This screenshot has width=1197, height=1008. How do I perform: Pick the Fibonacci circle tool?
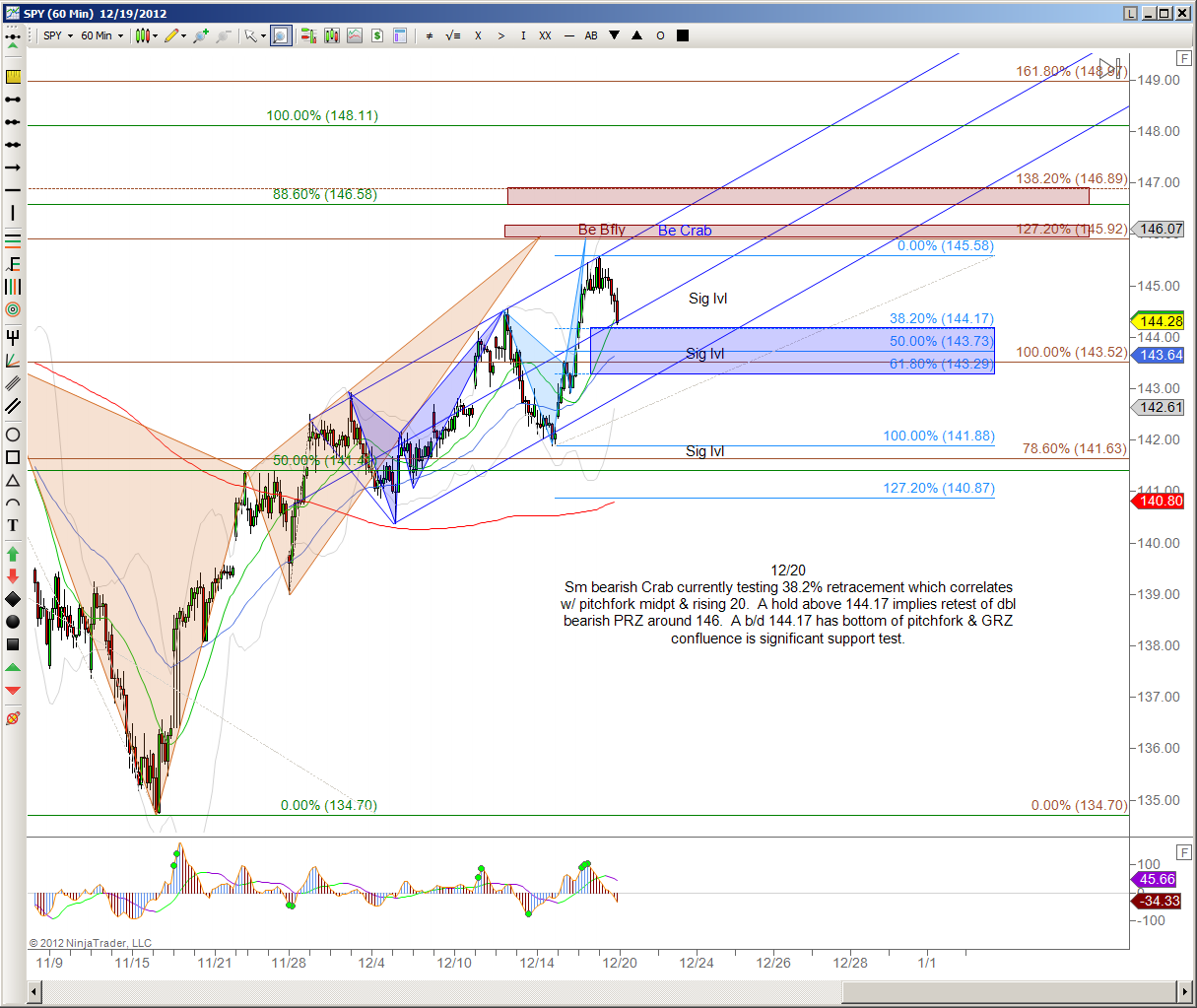(x=13, y=309)
